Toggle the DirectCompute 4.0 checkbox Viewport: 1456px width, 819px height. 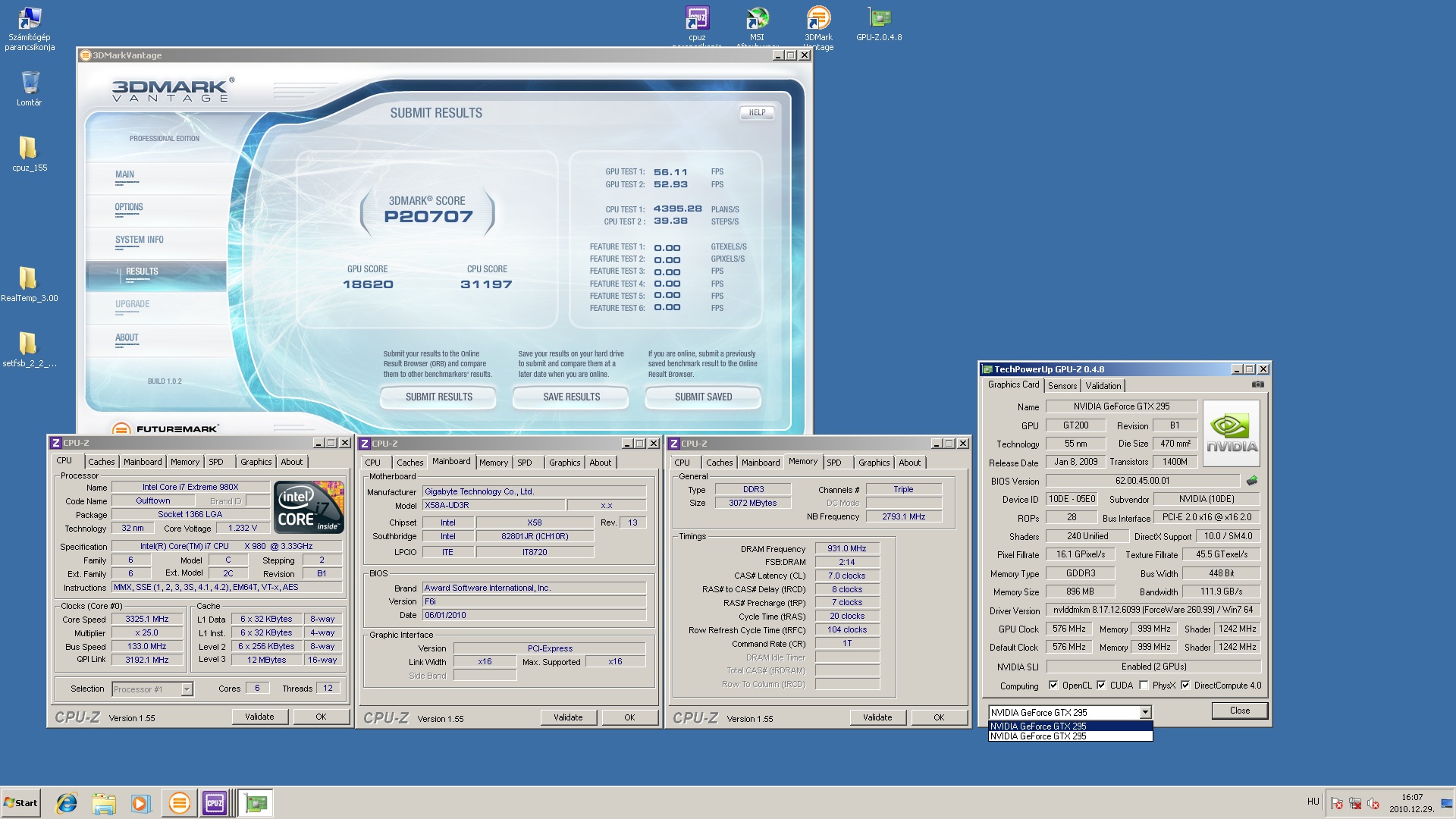click(x=1185, y=686)
